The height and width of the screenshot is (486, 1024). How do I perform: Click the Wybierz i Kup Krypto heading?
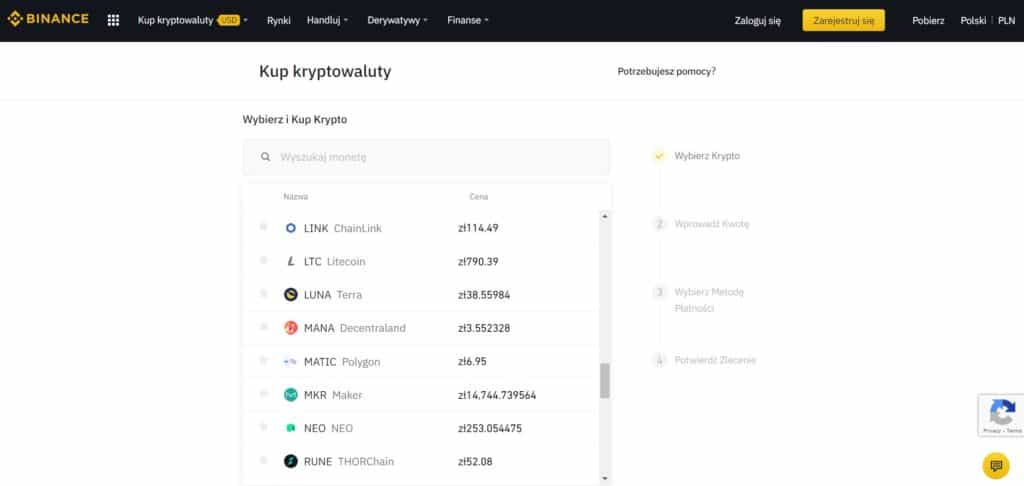(x=295, y=120)
